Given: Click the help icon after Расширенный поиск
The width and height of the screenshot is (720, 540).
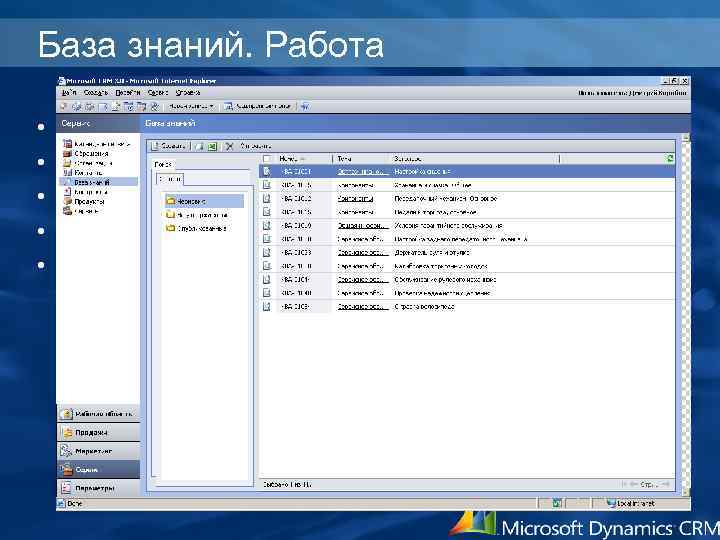Looking at the screenshot, I should coord(305,107).
